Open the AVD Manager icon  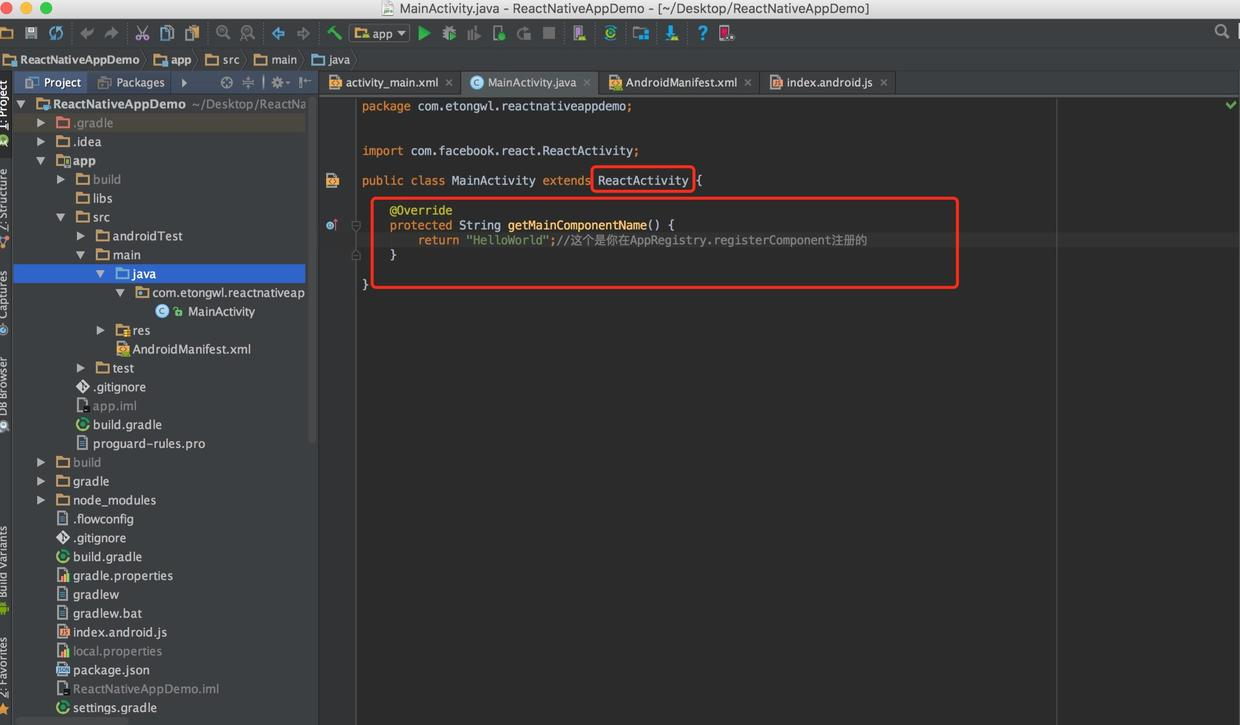point(579,33)
